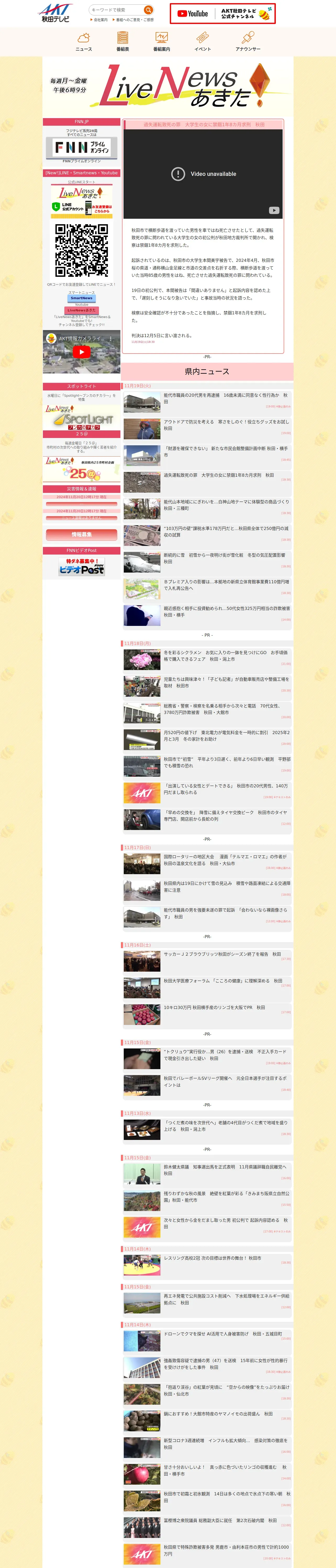Open the 25@ 秋田県内25市町村企画 banner

tap(82, 469)
